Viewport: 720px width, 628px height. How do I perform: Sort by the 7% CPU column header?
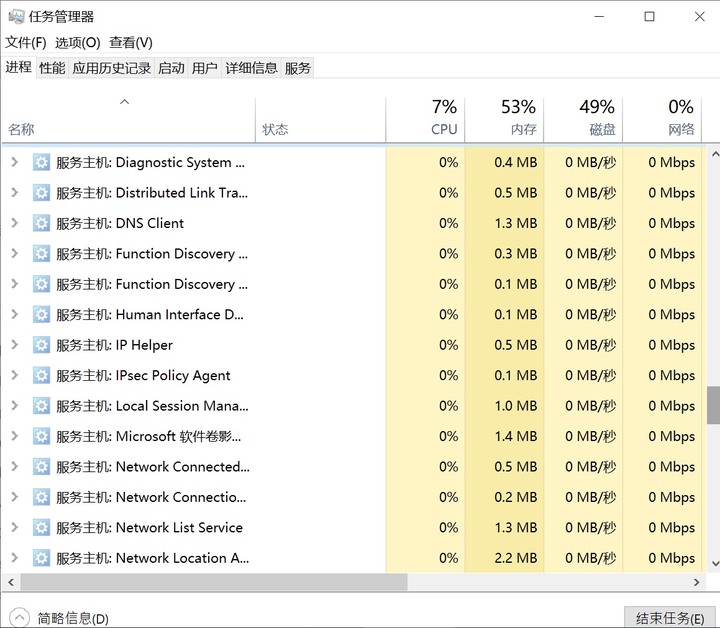(425, 119)
